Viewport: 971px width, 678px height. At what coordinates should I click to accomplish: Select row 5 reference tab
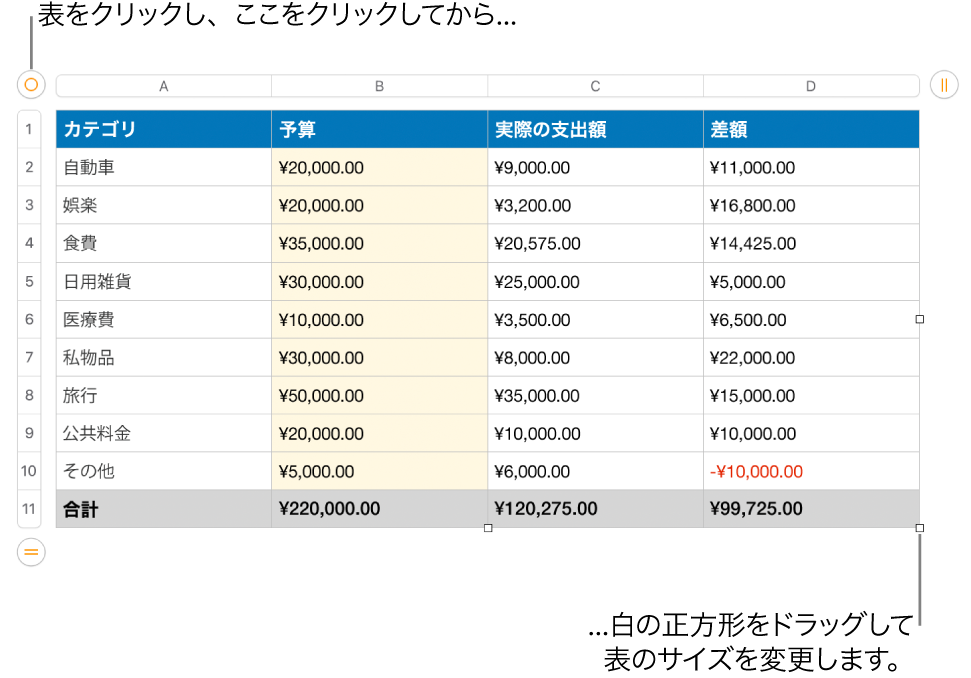pos(29,281)
